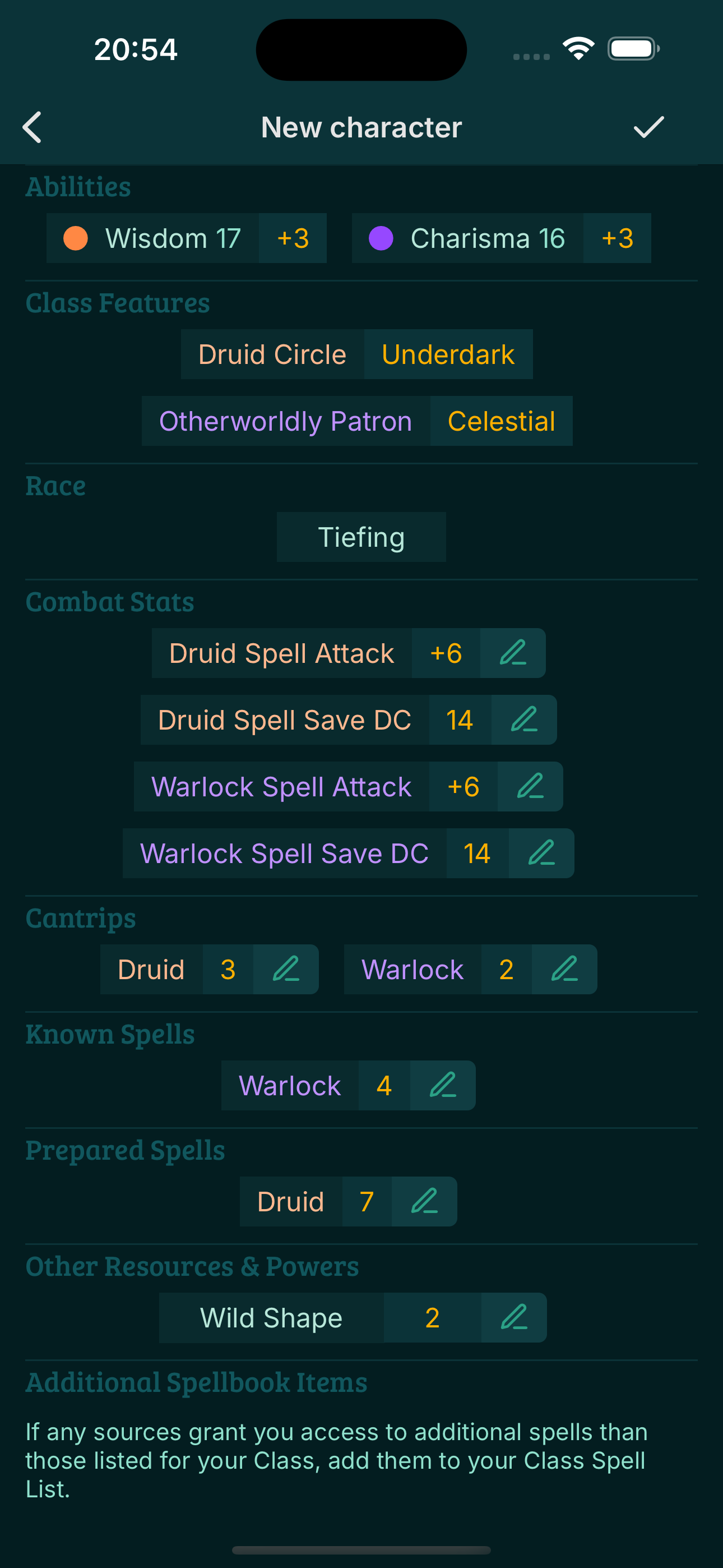Open the Underdark Druid Circle selector
This screenshot has height=1568, width=723.
coord(448,354)
